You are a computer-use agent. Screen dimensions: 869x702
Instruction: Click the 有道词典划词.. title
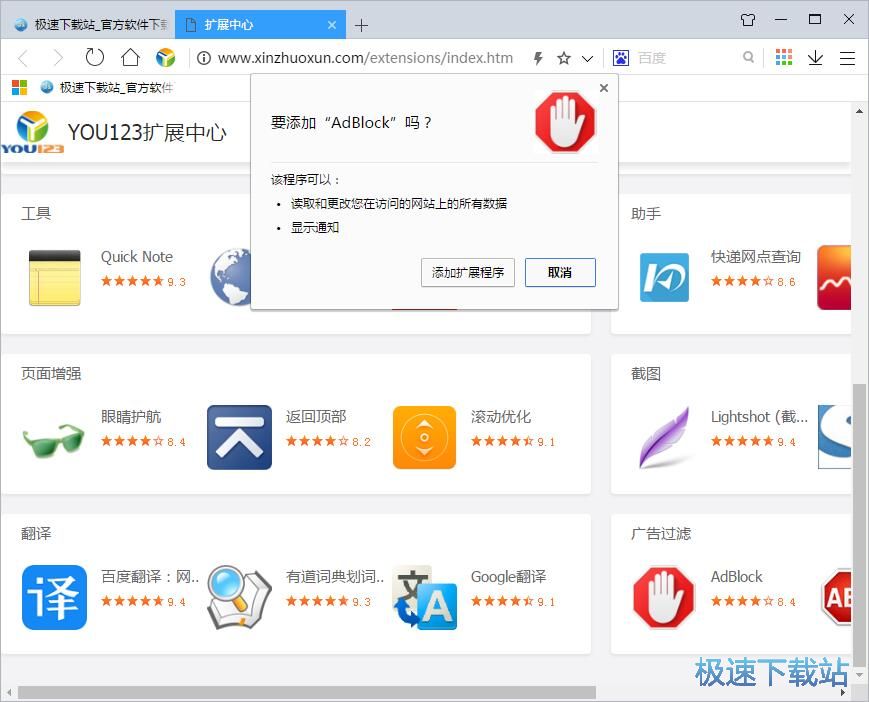tap(335, 577)
